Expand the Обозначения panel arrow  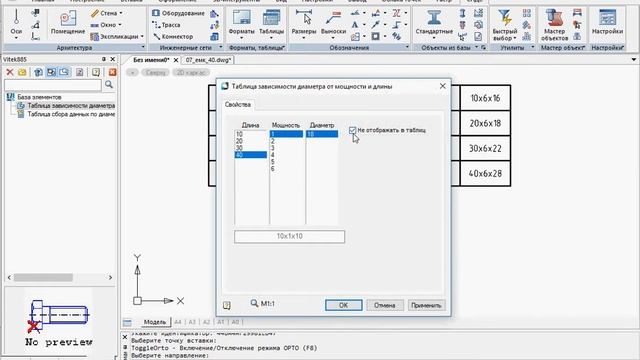tap(407, 48)
